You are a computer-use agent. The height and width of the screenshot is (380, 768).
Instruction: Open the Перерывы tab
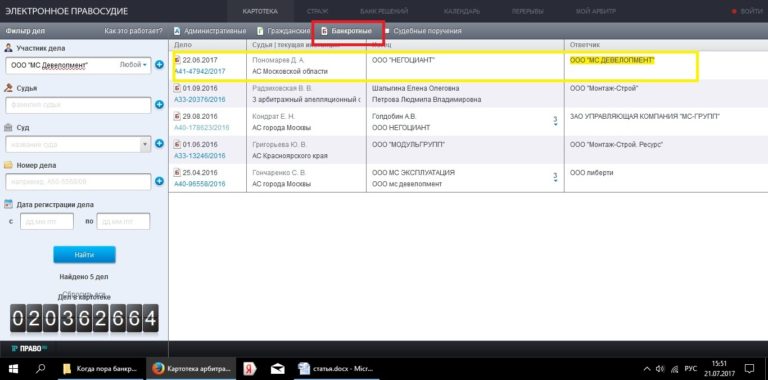pyautogui.click(x=528, y=11)
